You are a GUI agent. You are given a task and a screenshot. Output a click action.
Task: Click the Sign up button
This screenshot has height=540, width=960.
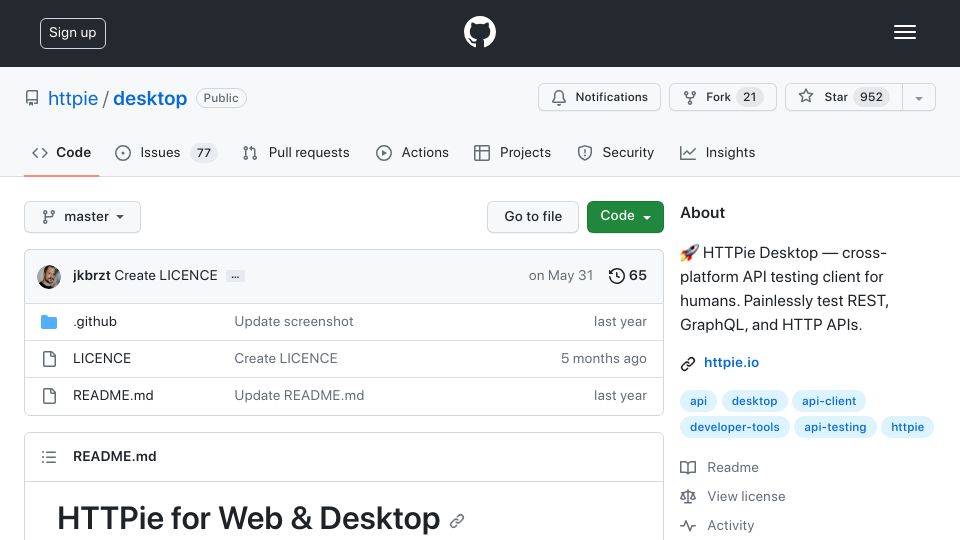(73, 33)
